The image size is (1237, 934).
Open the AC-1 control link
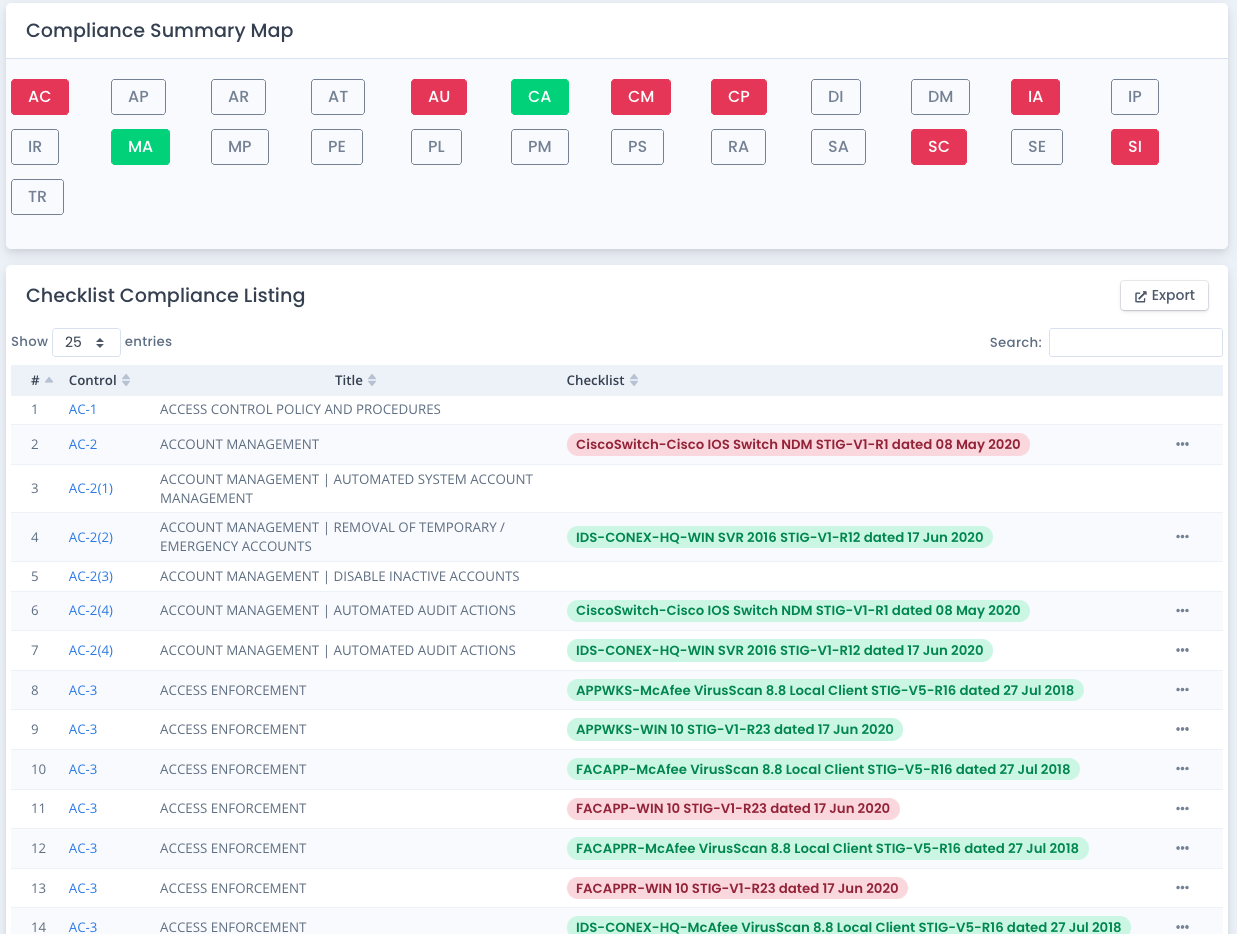[82, 409]
